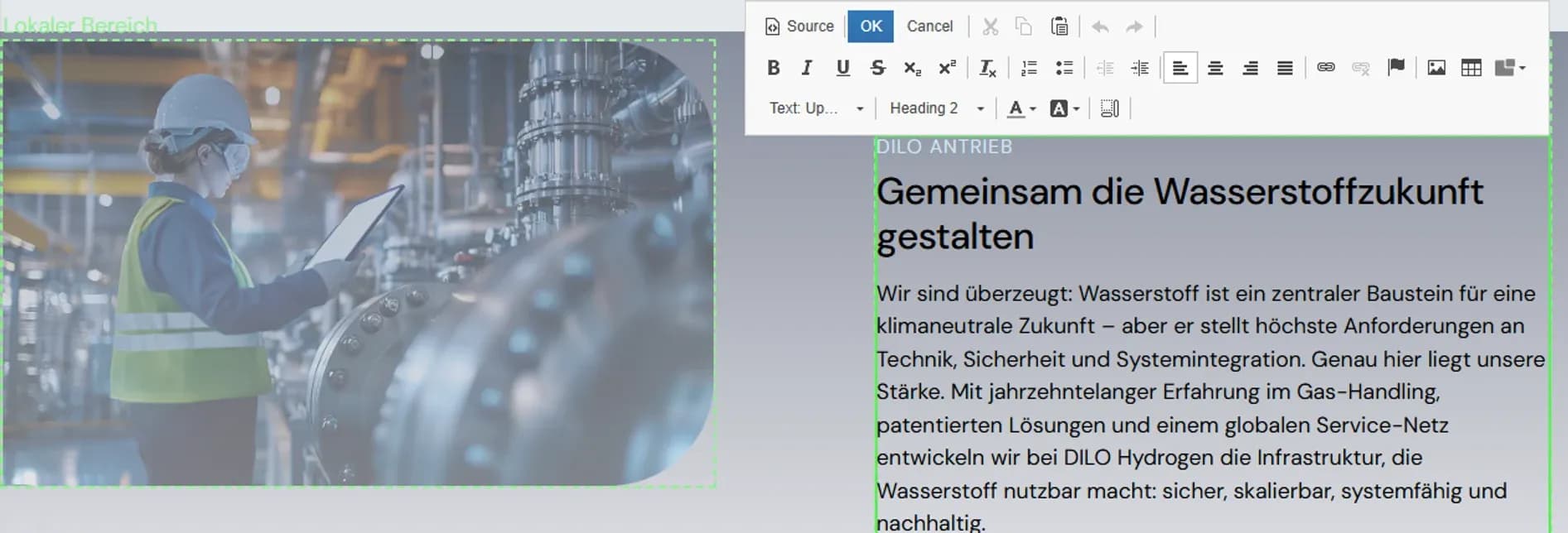Screen dimensions: 1568x533
Task: Confirm edits with the OK button
Action: (871, 26)
